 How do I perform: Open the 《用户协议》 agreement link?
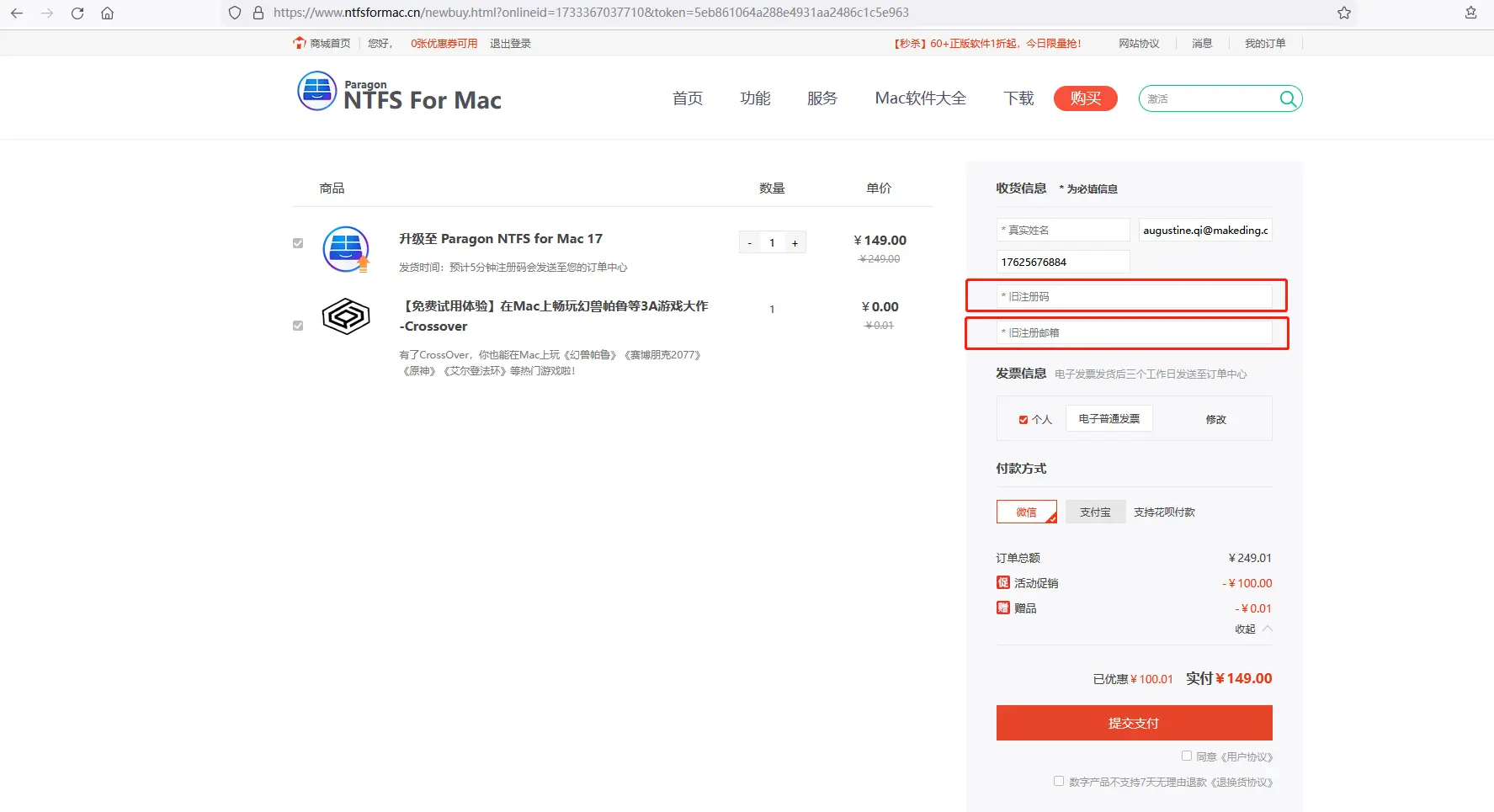pos(1247,757)
